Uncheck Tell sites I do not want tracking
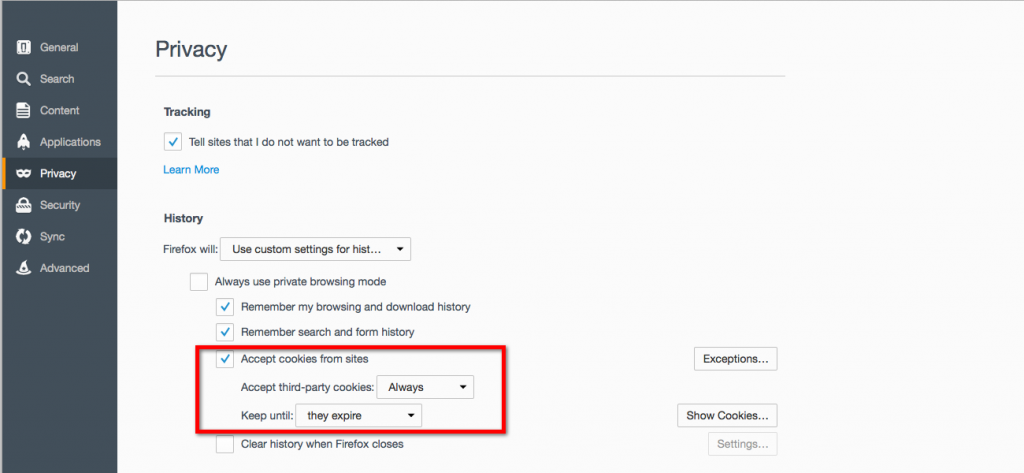 point(172,141)
